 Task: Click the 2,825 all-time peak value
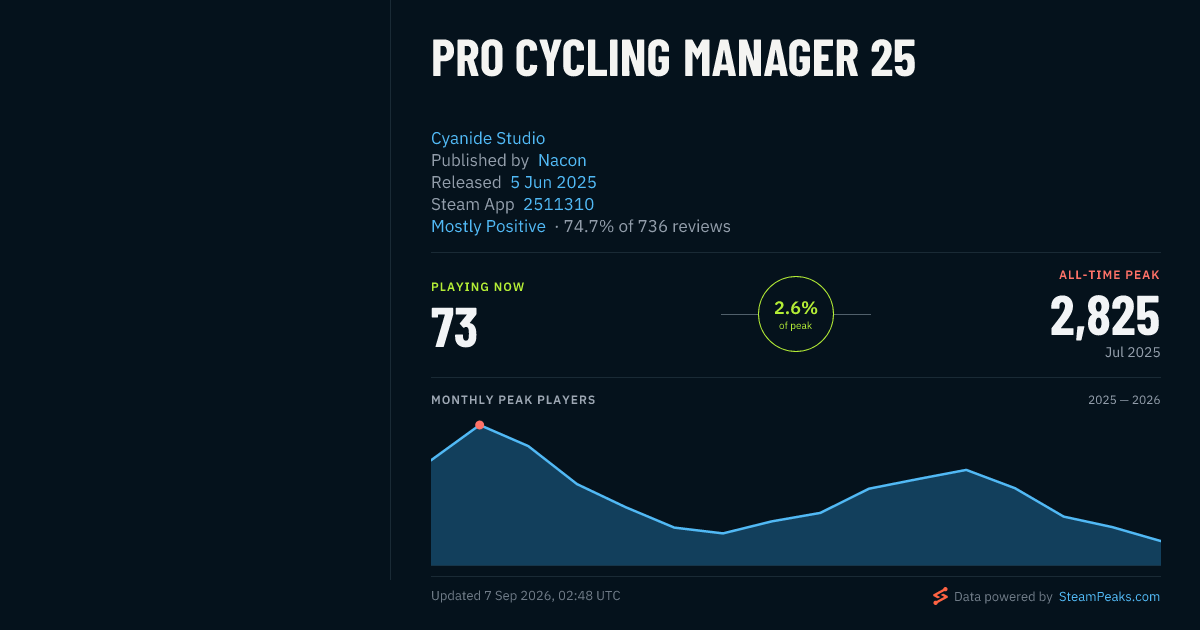point(1105,316)
